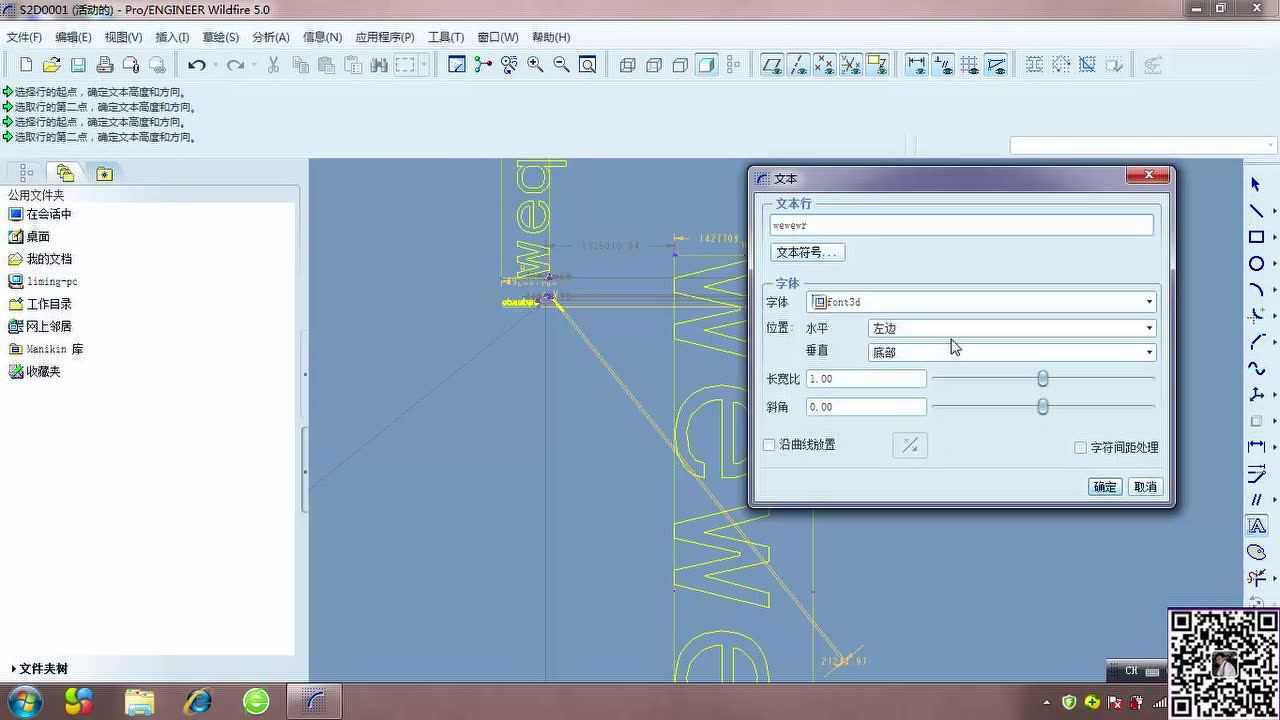The height and width of the screenshot is (720, 1280).
Task: Click the 文本符号... button
Action: click(807, 253)
